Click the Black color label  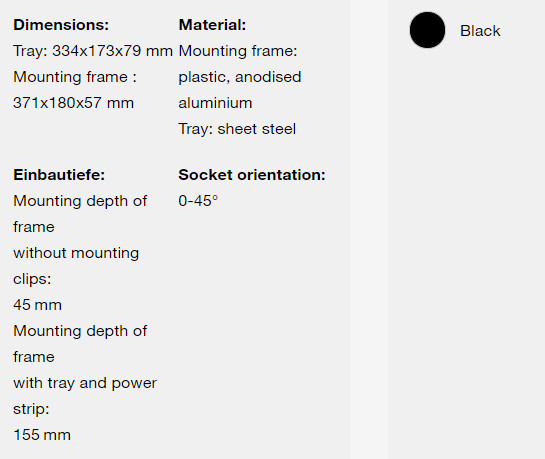click(480, 31)
